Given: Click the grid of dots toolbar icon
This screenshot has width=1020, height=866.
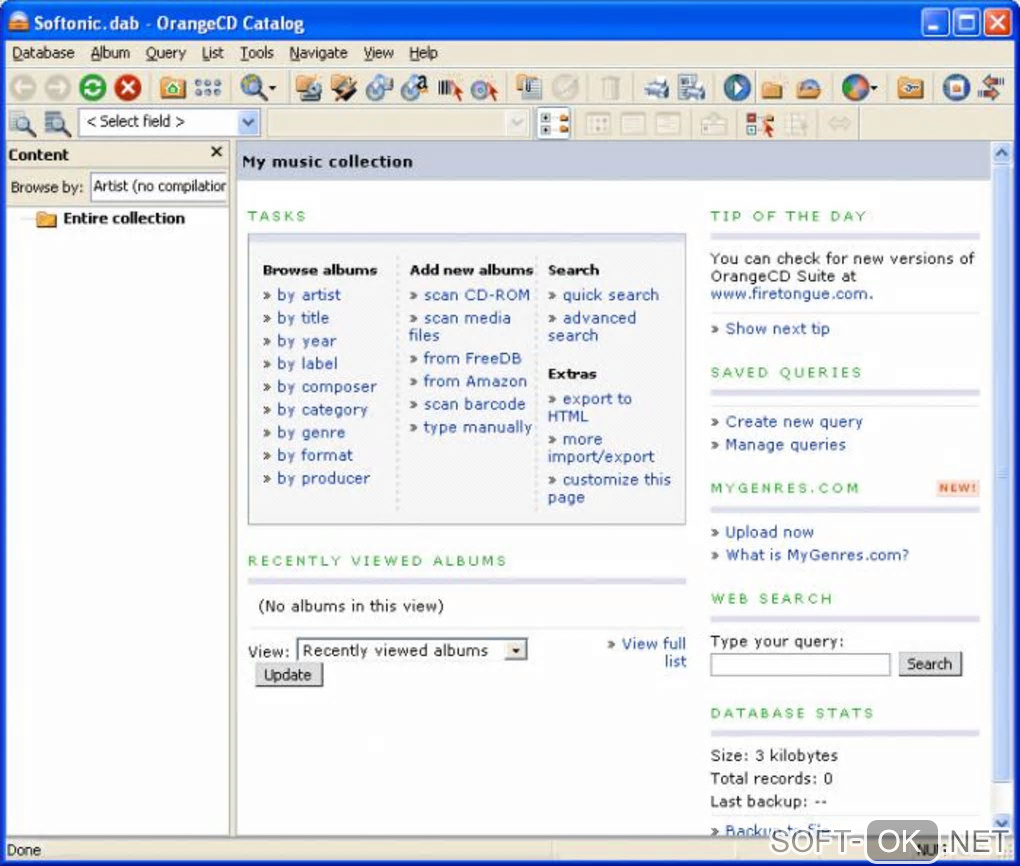Looking at the screenshot, I should click(208, 87).
